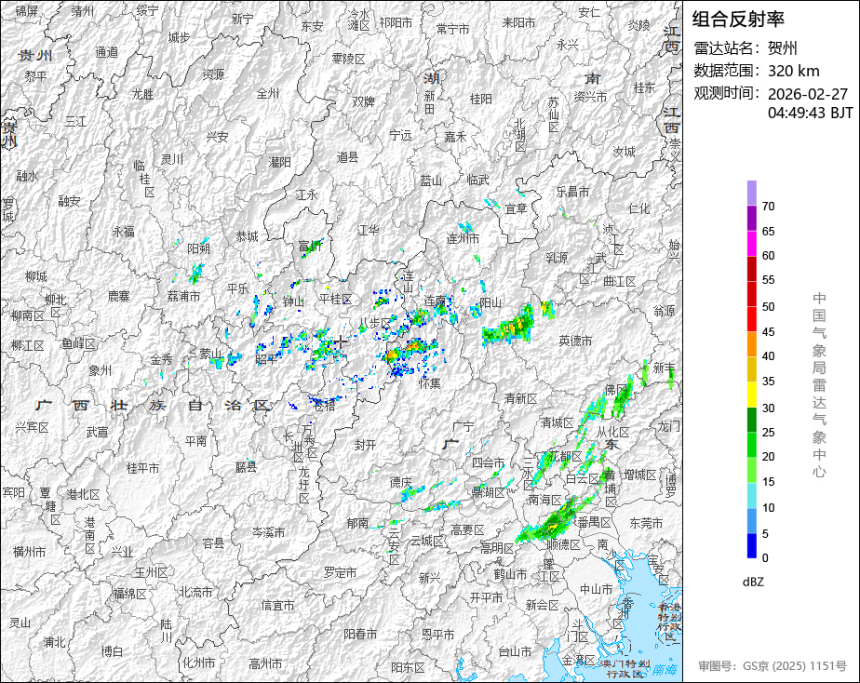Click the 怀集 county label
The width and height of the screenshot is (860, 683).
click(429, 383)
